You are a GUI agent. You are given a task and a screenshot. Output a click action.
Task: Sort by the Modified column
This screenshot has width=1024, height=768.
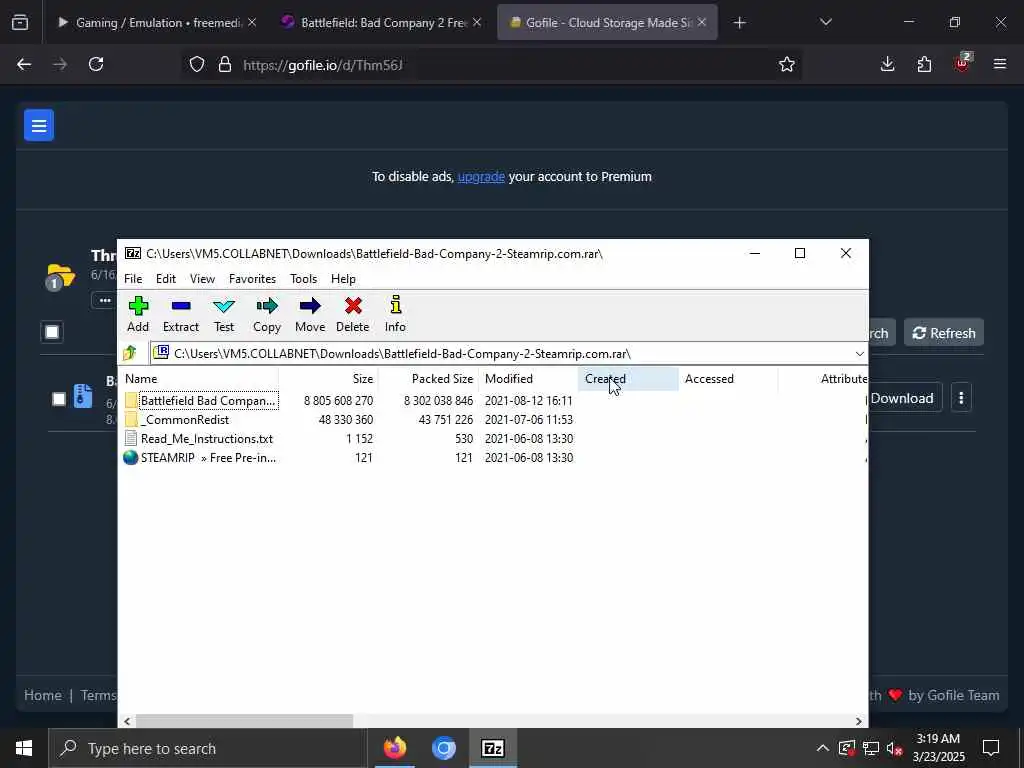[x=528, y=379]
